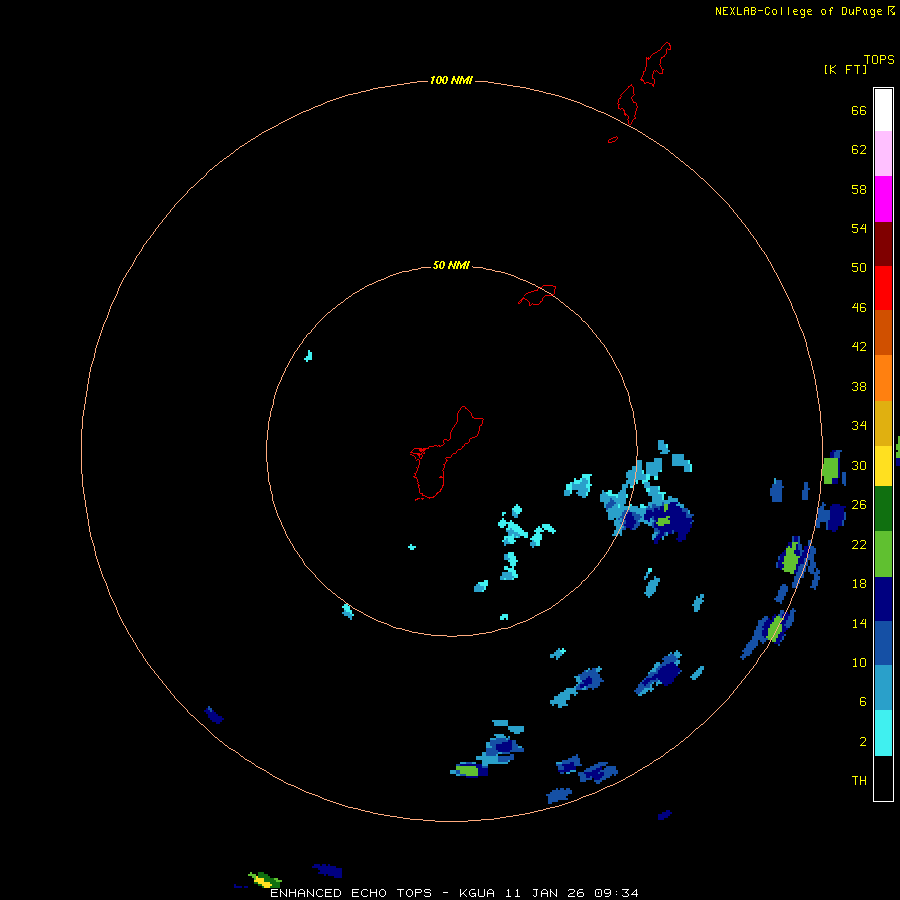The image size is (900, 900).
Task: Click the legend value "38"
Action: 859,387
